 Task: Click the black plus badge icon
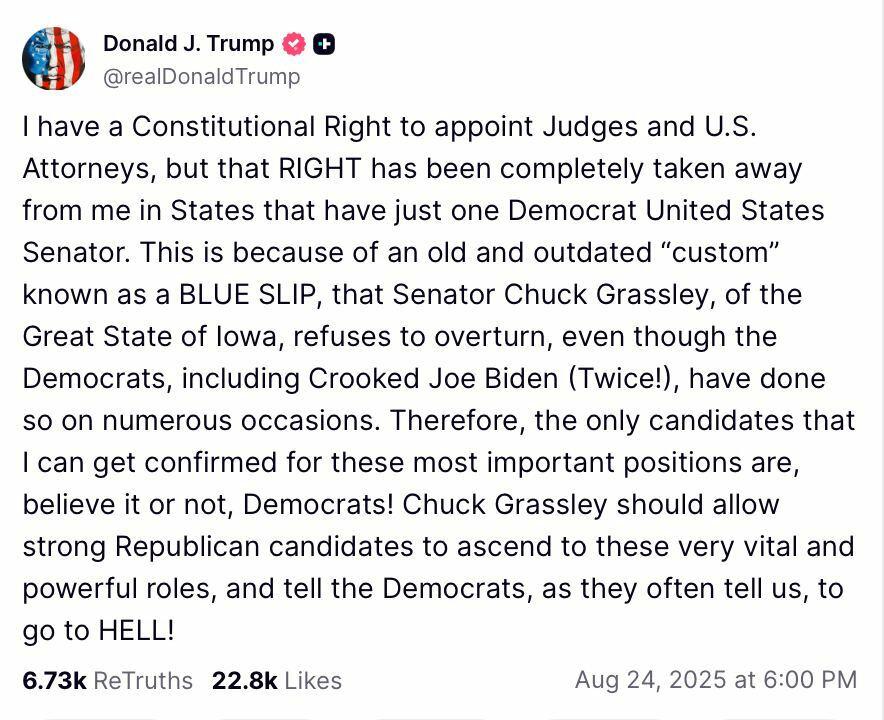pyautogui.click(x=324, y=44)
